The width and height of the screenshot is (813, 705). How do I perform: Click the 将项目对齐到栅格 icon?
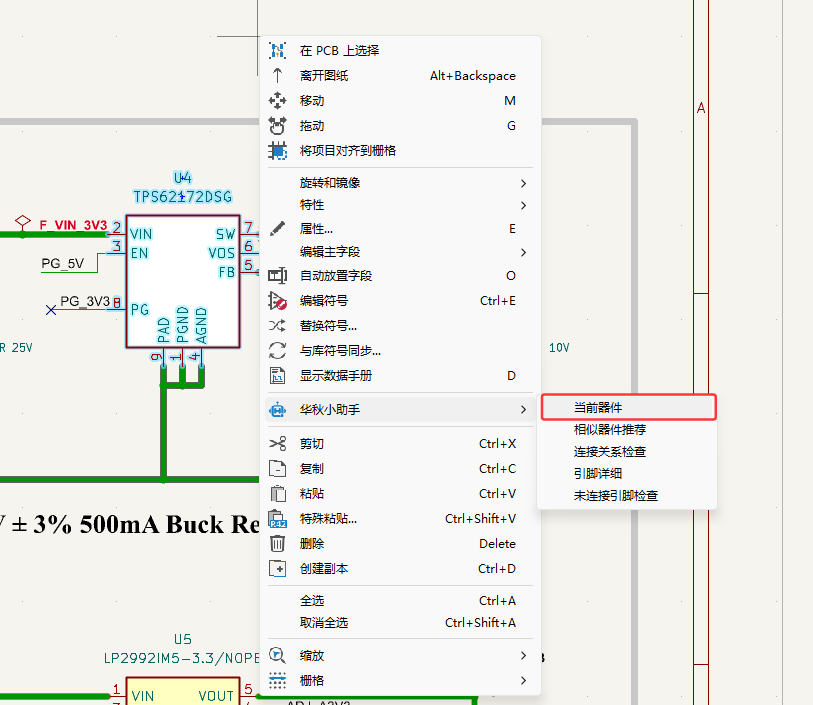coord(278,151)
